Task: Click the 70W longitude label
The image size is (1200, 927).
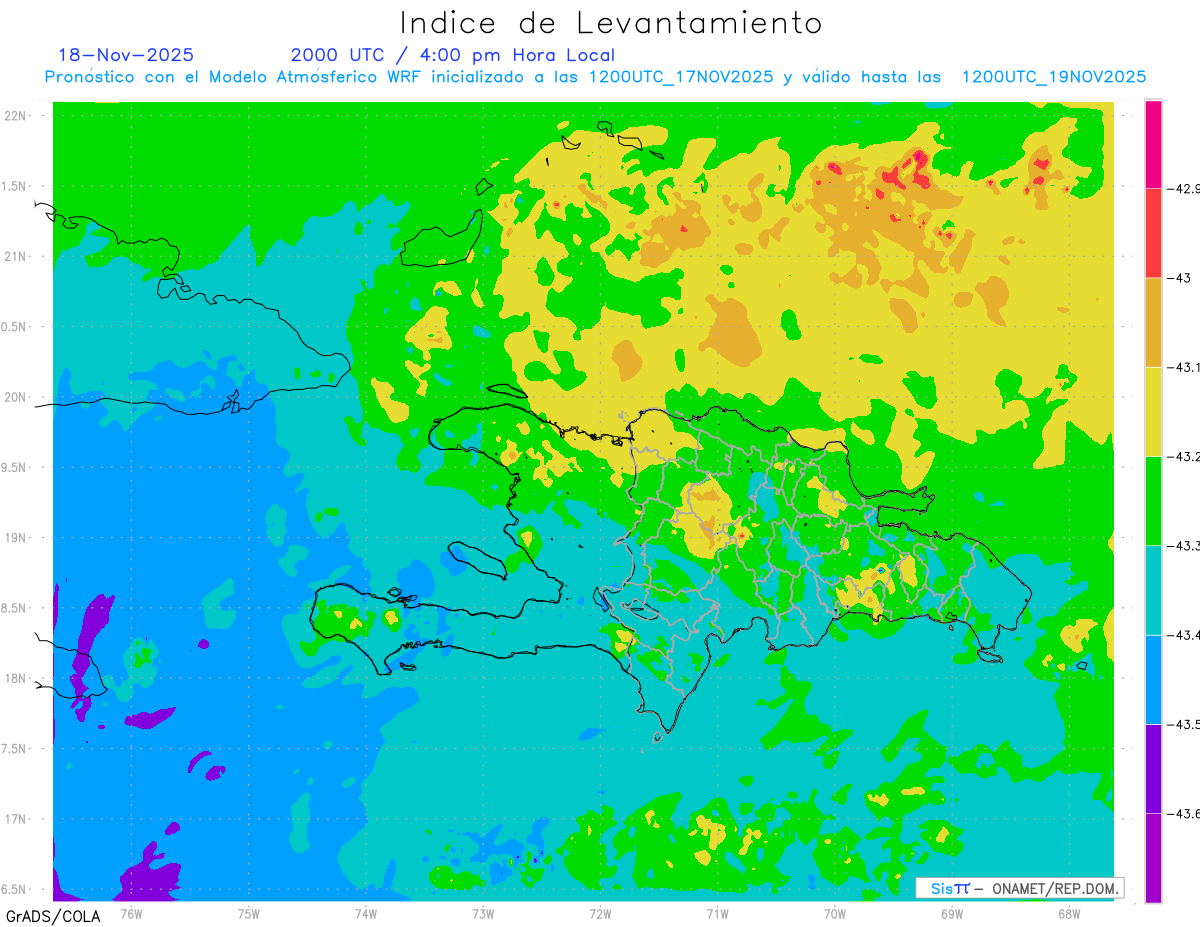Action: 835,914
